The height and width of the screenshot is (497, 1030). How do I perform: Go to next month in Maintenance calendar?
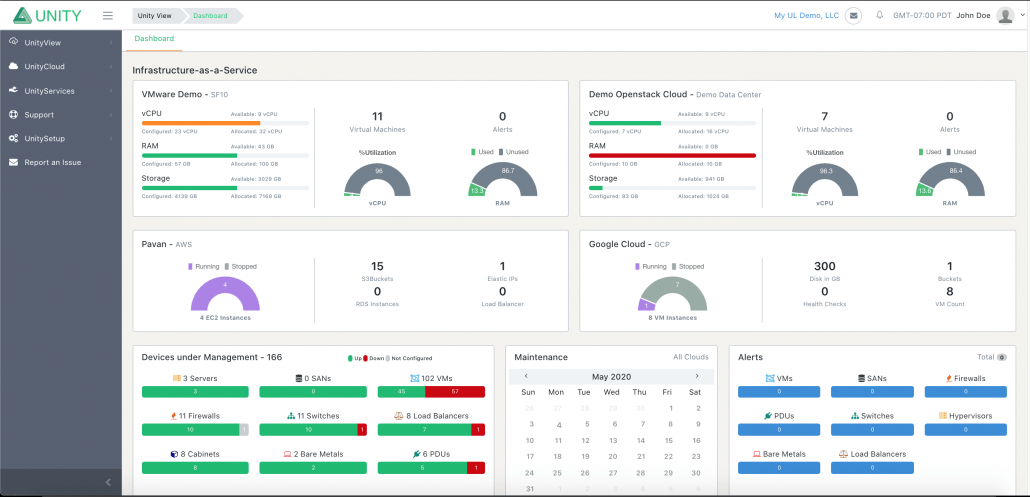[x=696, y=376]
